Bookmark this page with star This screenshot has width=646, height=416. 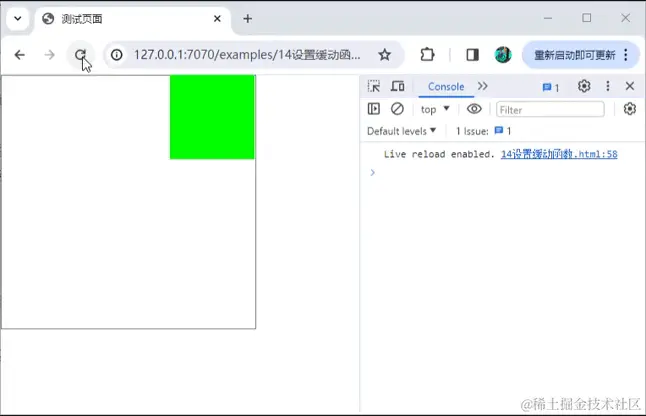384,55
